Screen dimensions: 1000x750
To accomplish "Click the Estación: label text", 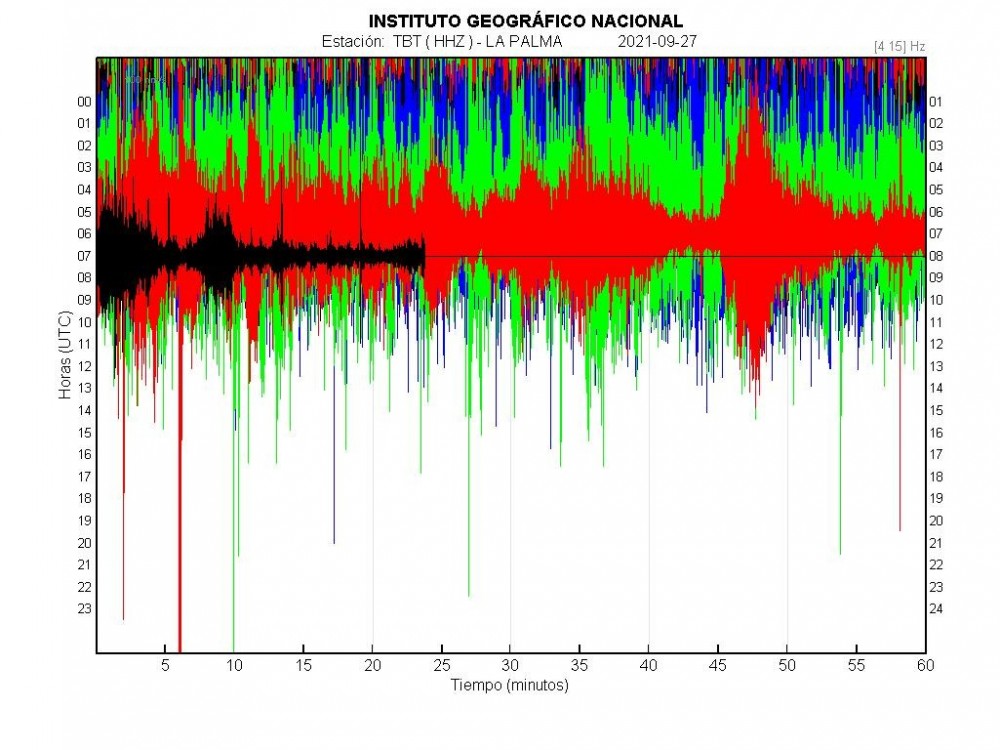I will (350, 41).
